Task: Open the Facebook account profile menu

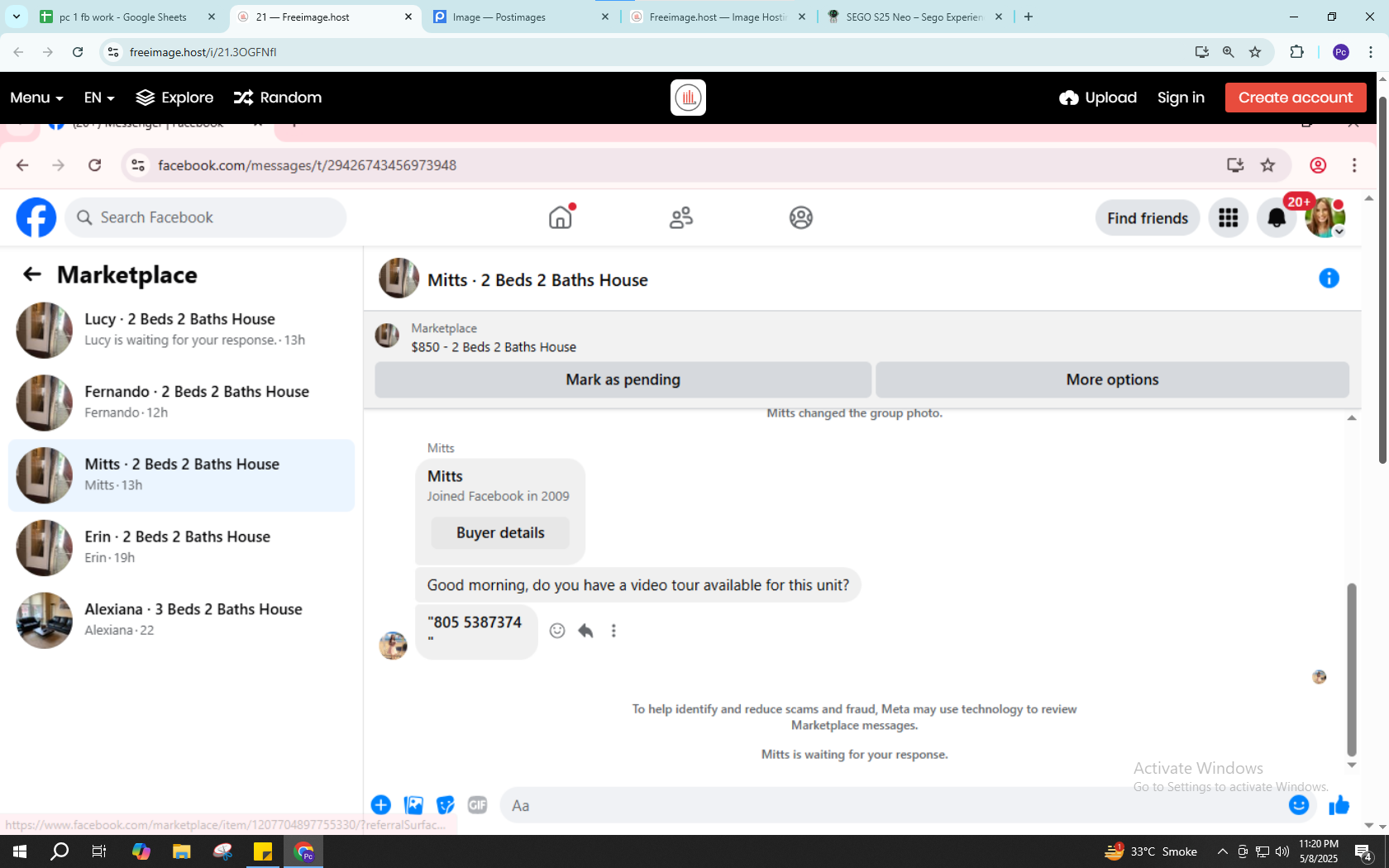Action: coord(1325,217)
